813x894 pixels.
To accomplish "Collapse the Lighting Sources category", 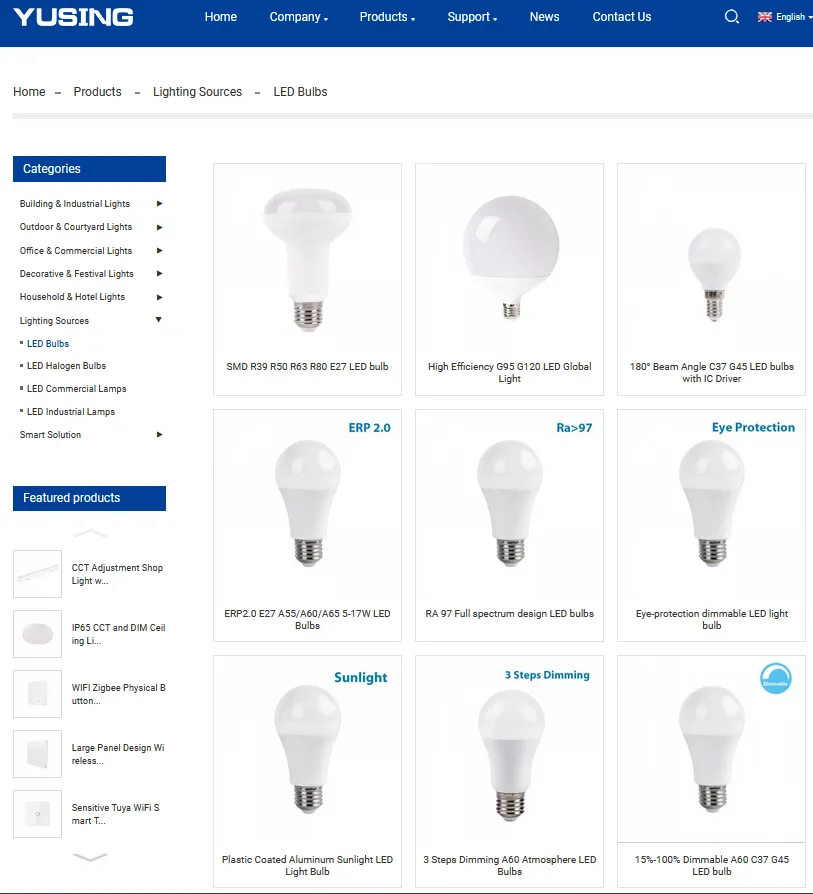I will coord(158,320).
